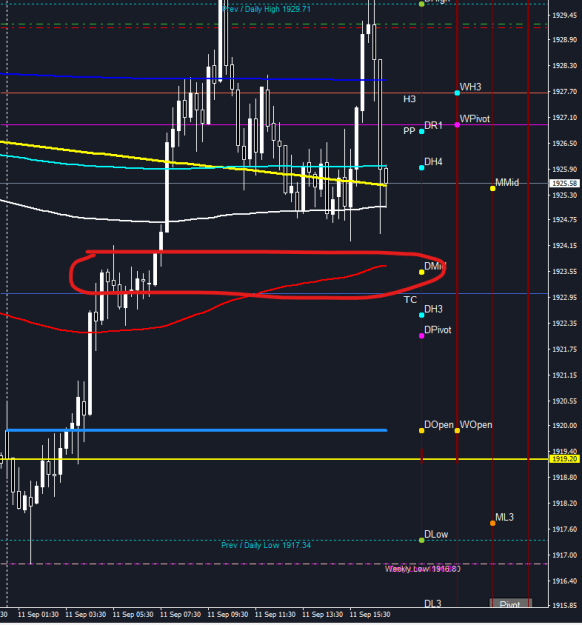582x625 pixels.
Task: Select the DH4 cyan level marker
Action: (x=422, y=167)
